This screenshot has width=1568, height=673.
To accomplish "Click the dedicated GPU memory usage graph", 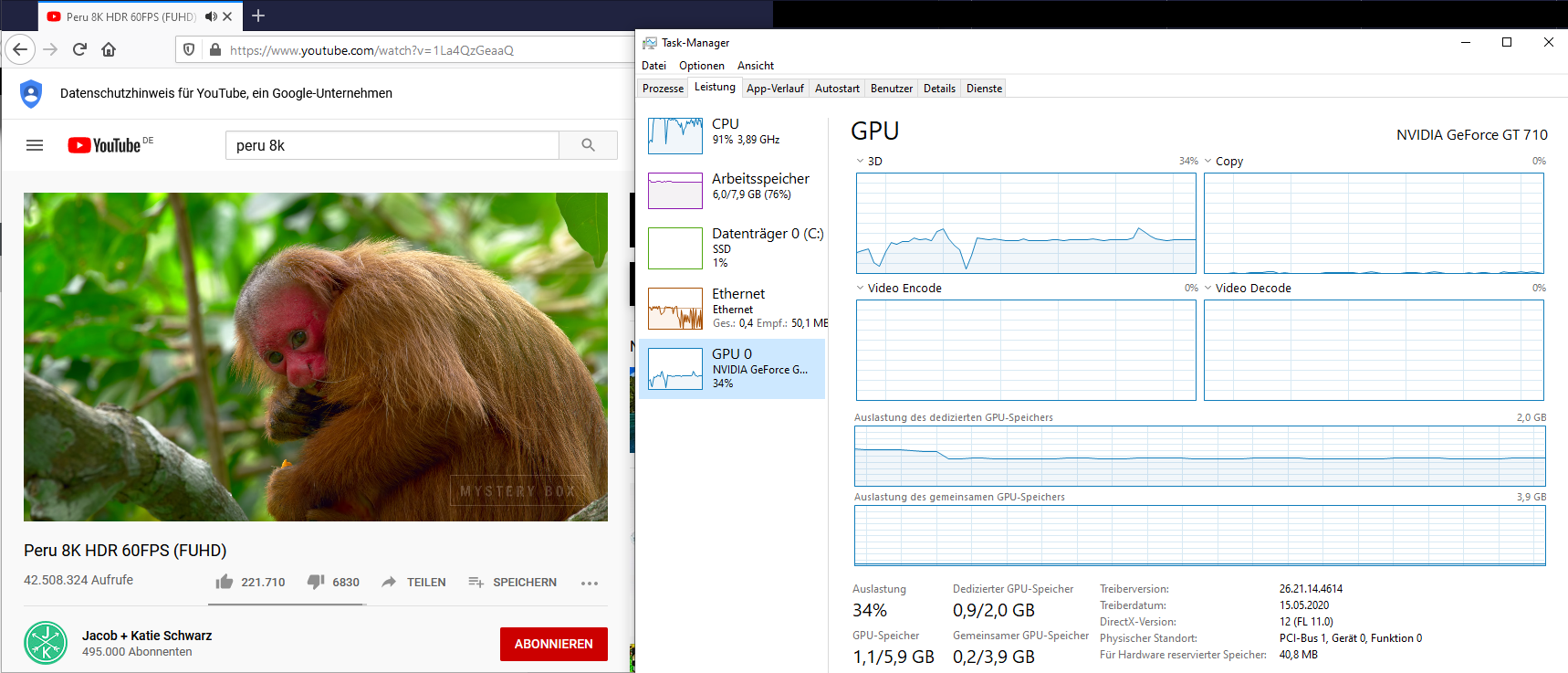I will 1200,456.
